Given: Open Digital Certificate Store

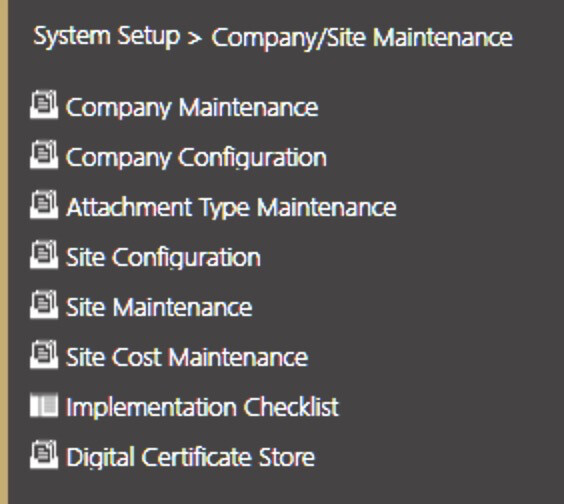Looking at the screenshot, I should coord(191,457).
